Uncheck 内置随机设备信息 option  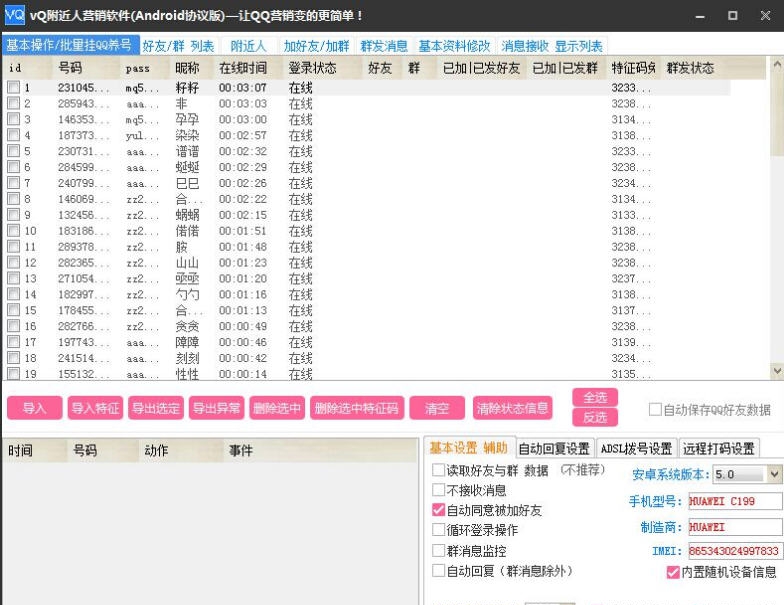point(673,572)
